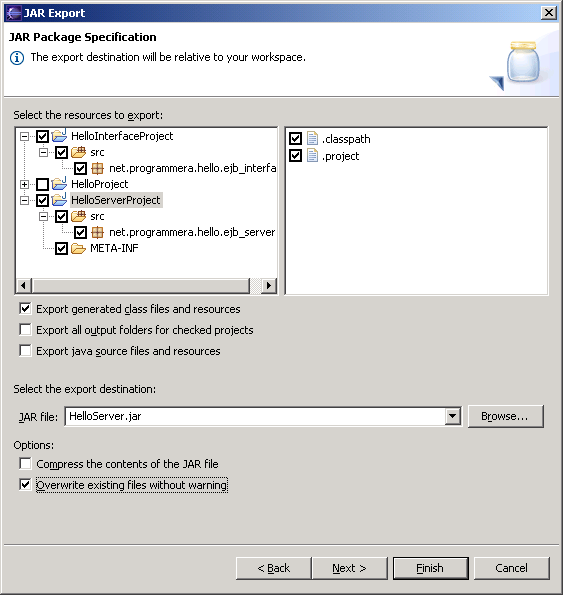The image size is (563, 595).
Task: Click the HelloServerProject project folder icon
Action: pyautogui.click(x=59, y=200)
